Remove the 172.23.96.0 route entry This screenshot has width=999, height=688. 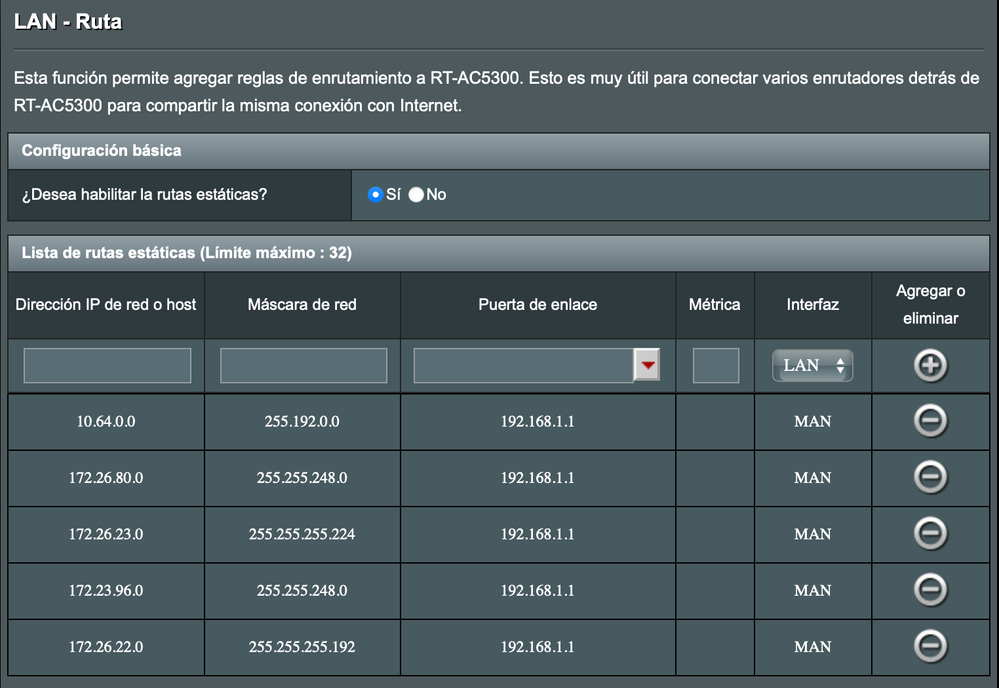(x=930, y=590)
